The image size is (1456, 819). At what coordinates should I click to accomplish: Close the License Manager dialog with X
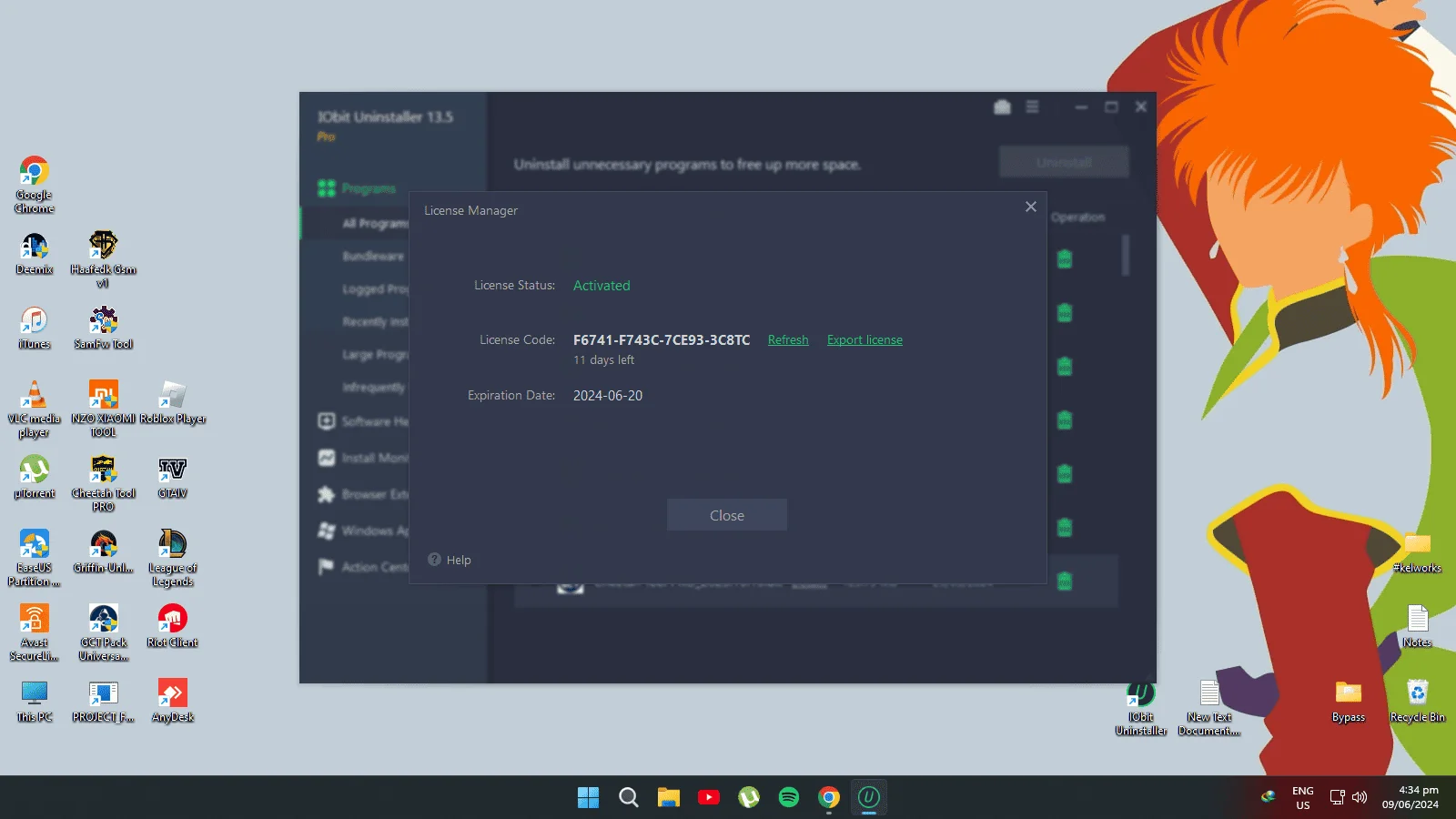pyautogui.click(x=1031, y=207)
